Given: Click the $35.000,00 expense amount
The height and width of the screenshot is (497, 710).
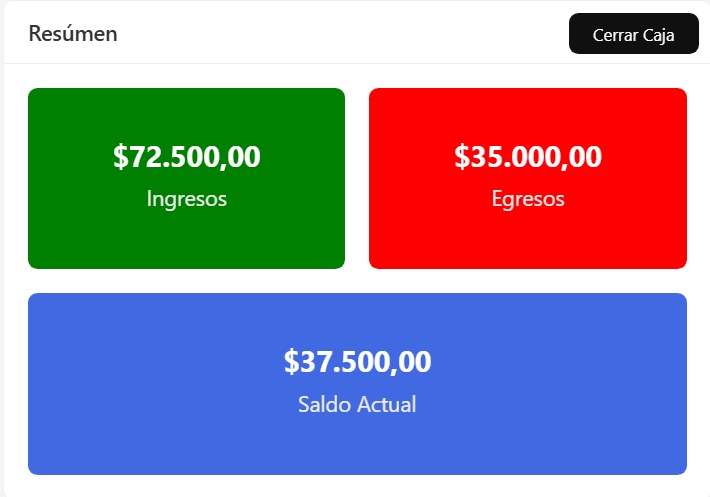Looking at the screenshot, I should pyautogui.click(x=528, y=157).
